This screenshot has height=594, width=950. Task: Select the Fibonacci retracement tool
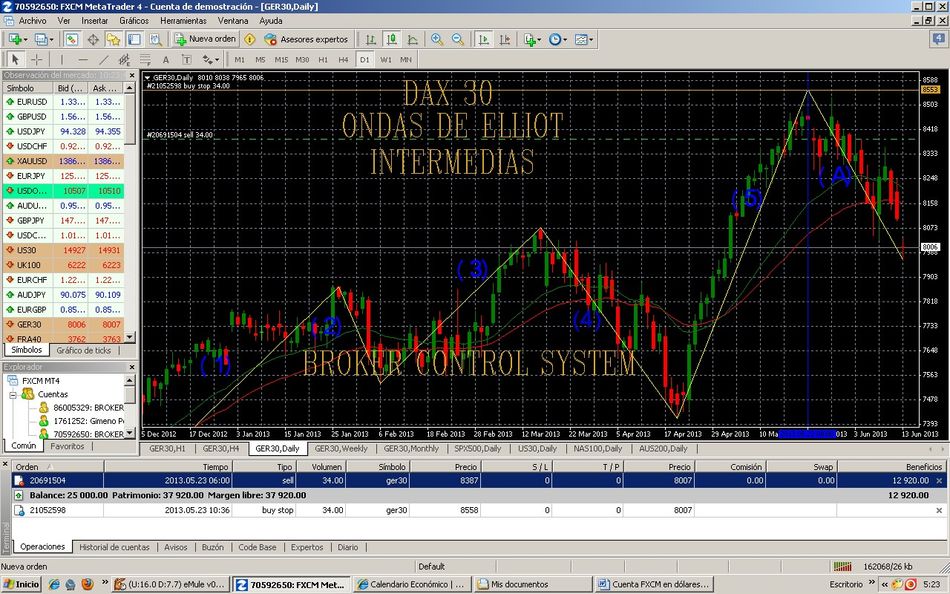click(x=145, y=59)
